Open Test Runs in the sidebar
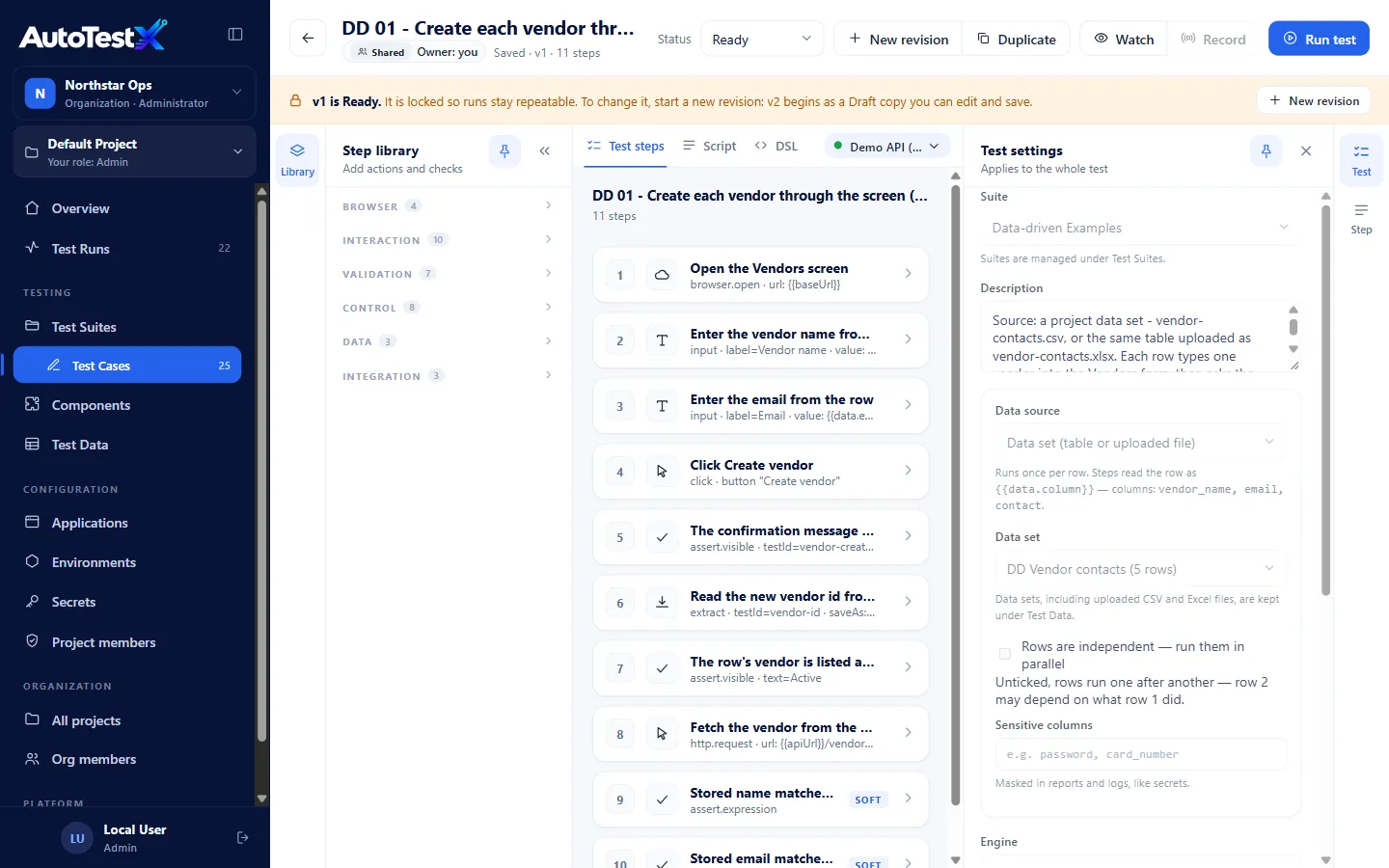Image resolution: width=1389 pixels, height=868 pixels. tap(127, 249)
